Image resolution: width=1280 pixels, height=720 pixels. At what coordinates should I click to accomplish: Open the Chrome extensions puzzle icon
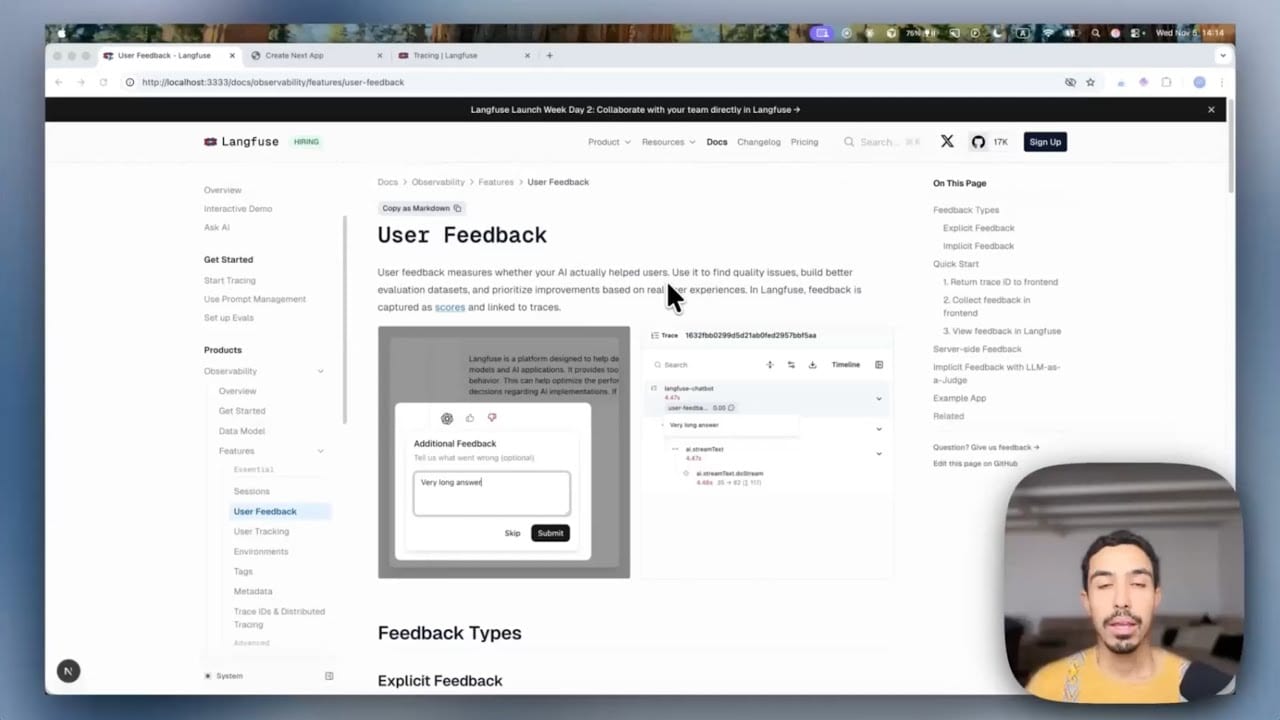1166,82
